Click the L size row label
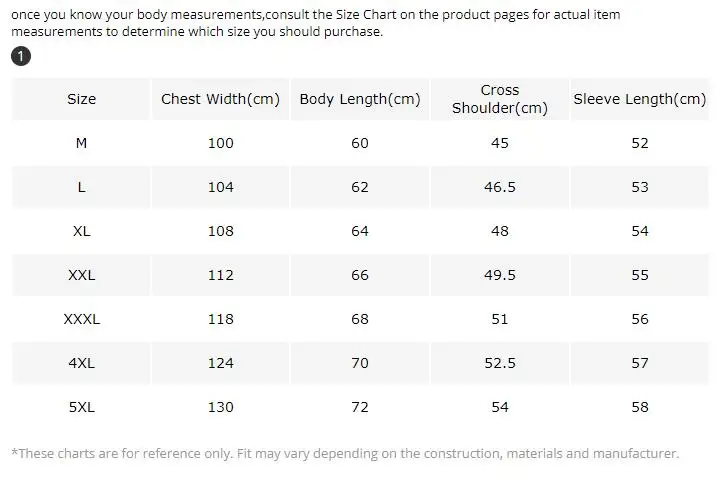Screen dimensions: 717x487 click(x=81, y=187)
